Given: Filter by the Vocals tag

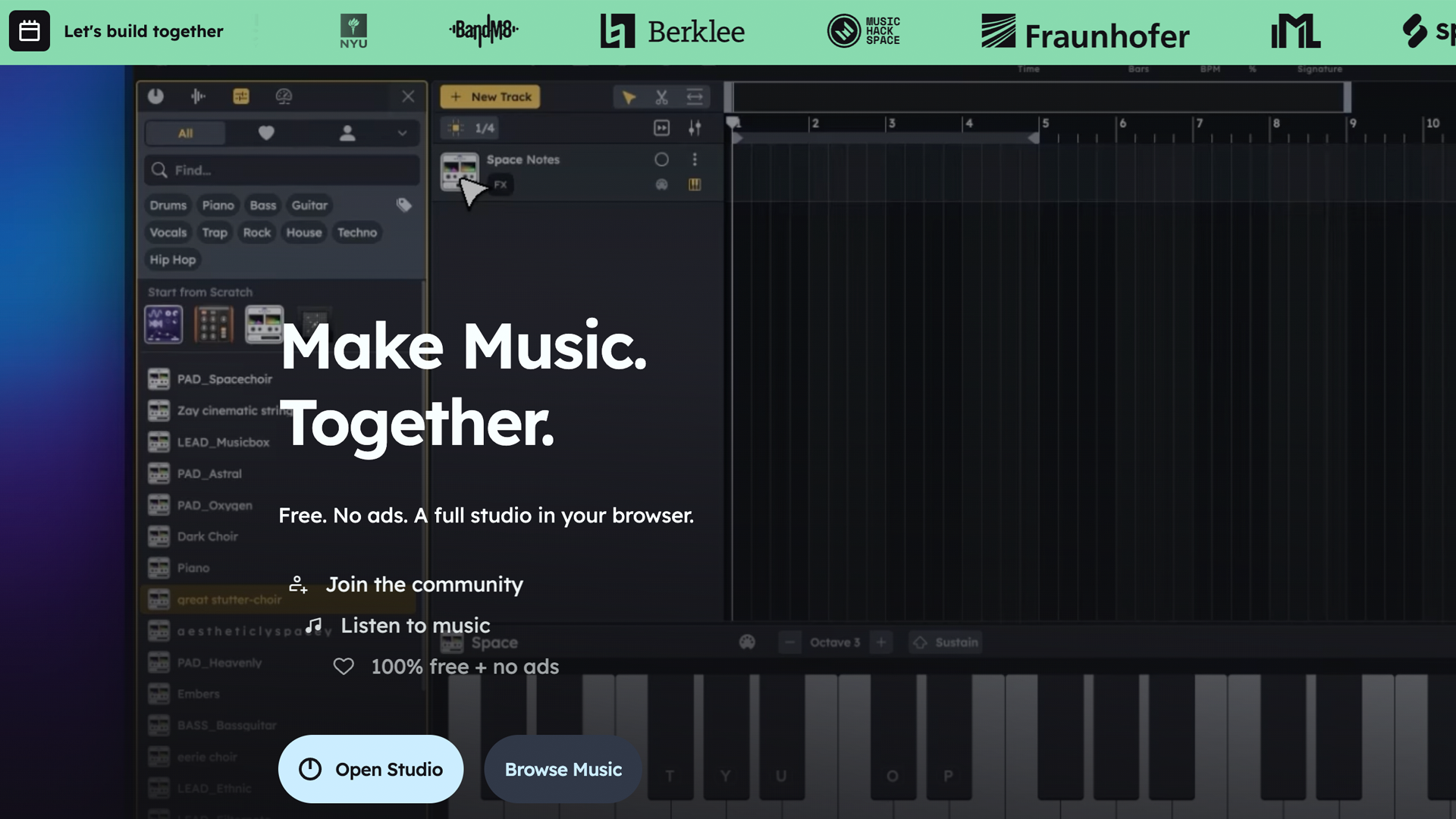Looking at the screenshot, I should (168, 232).
